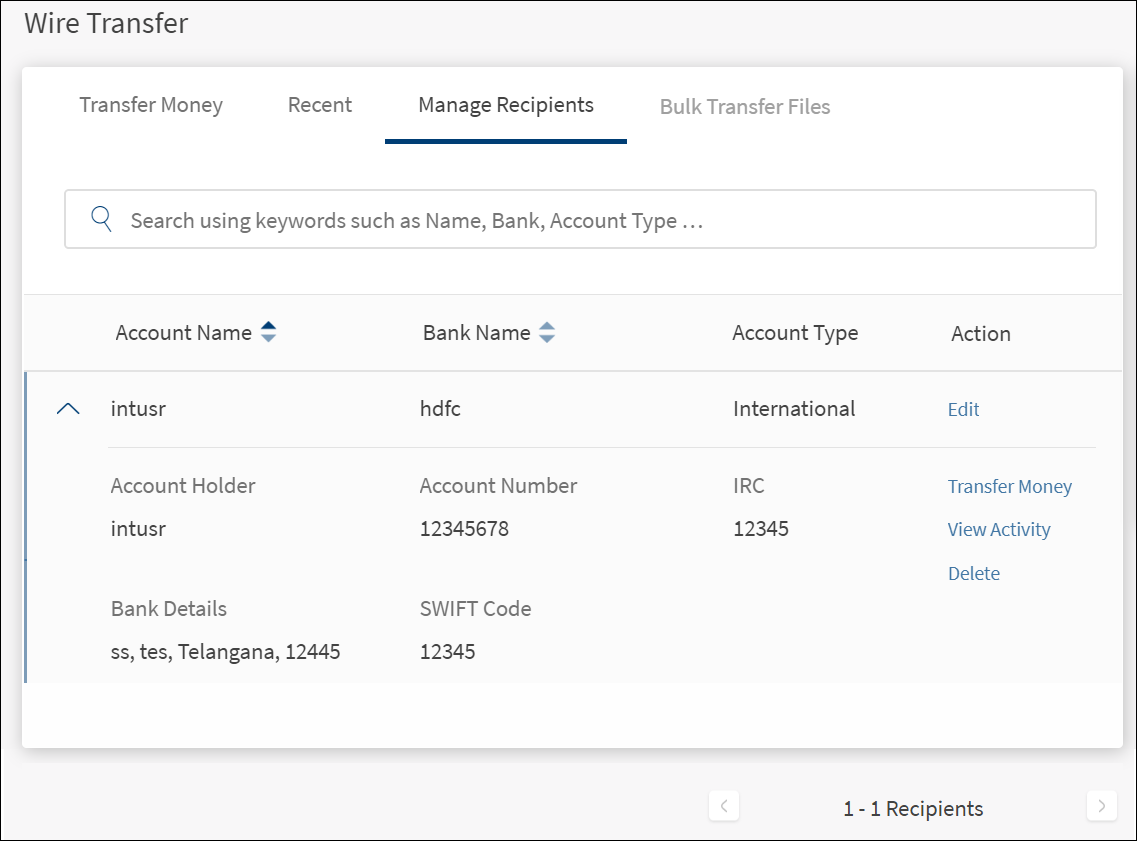This screenshot has height=841, width=1137.
Task: Open the Bulk Transfer Files tab
Action: point(745,107)
